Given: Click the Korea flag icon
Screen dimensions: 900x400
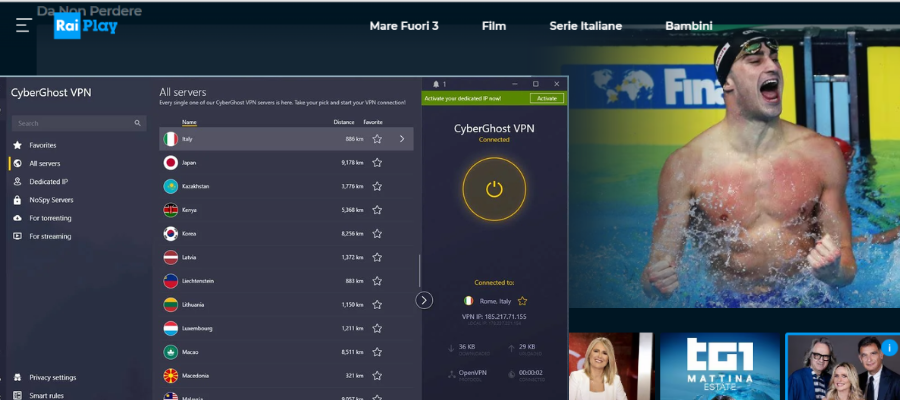Looking at the screenshot, I should [x=170, y=234].
